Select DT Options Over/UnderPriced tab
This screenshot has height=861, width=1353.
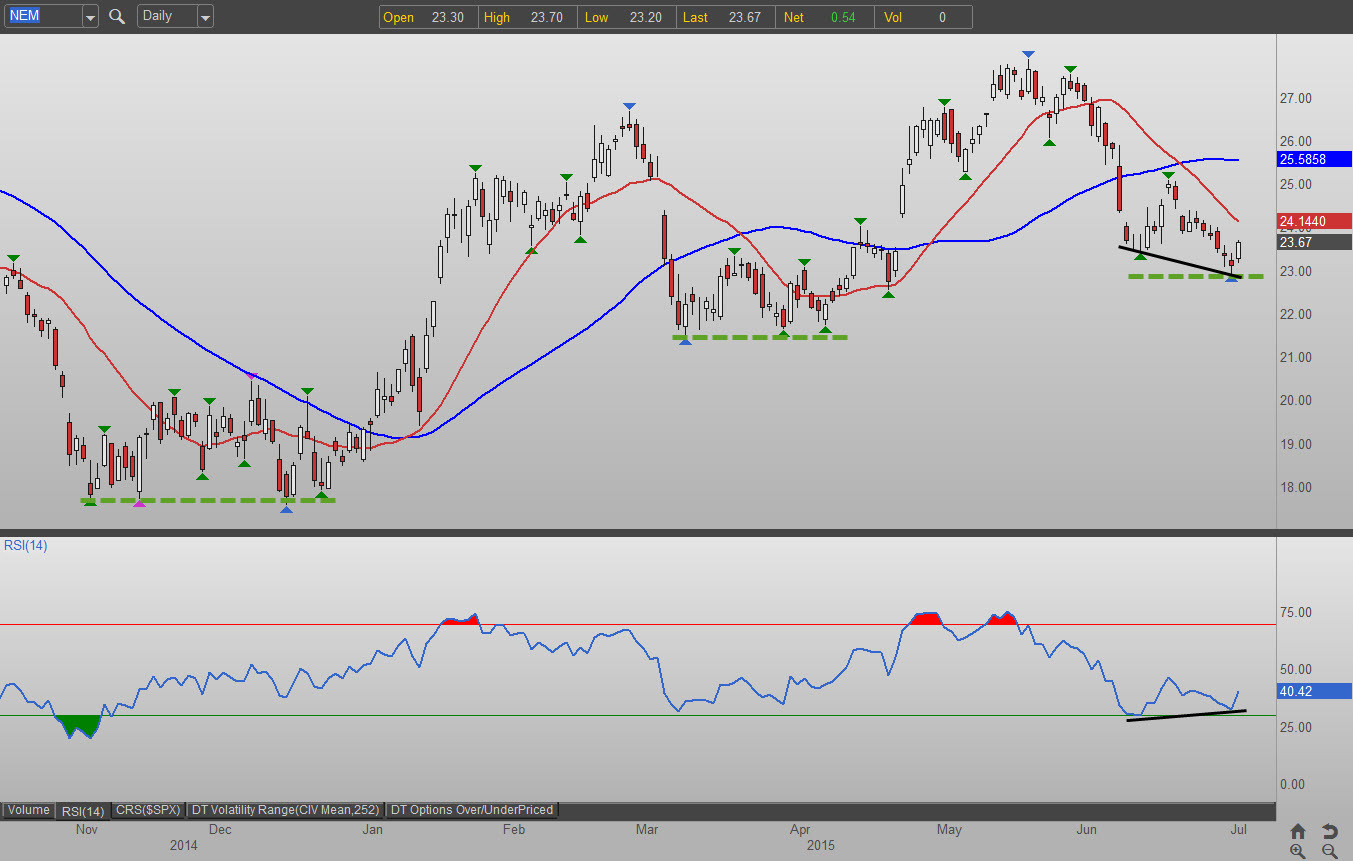coord(472,810)
